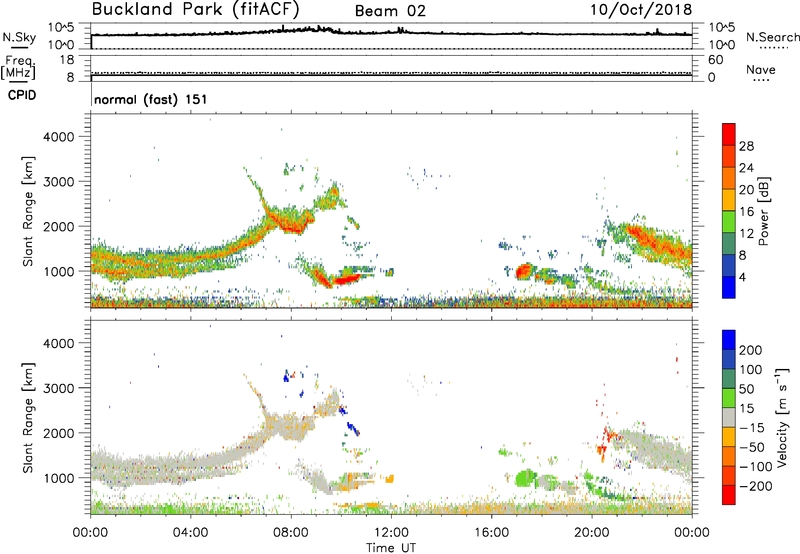Click the Buckland Park (fitACF) title
This screenshot has height=554, width=800.
point(196,10)
